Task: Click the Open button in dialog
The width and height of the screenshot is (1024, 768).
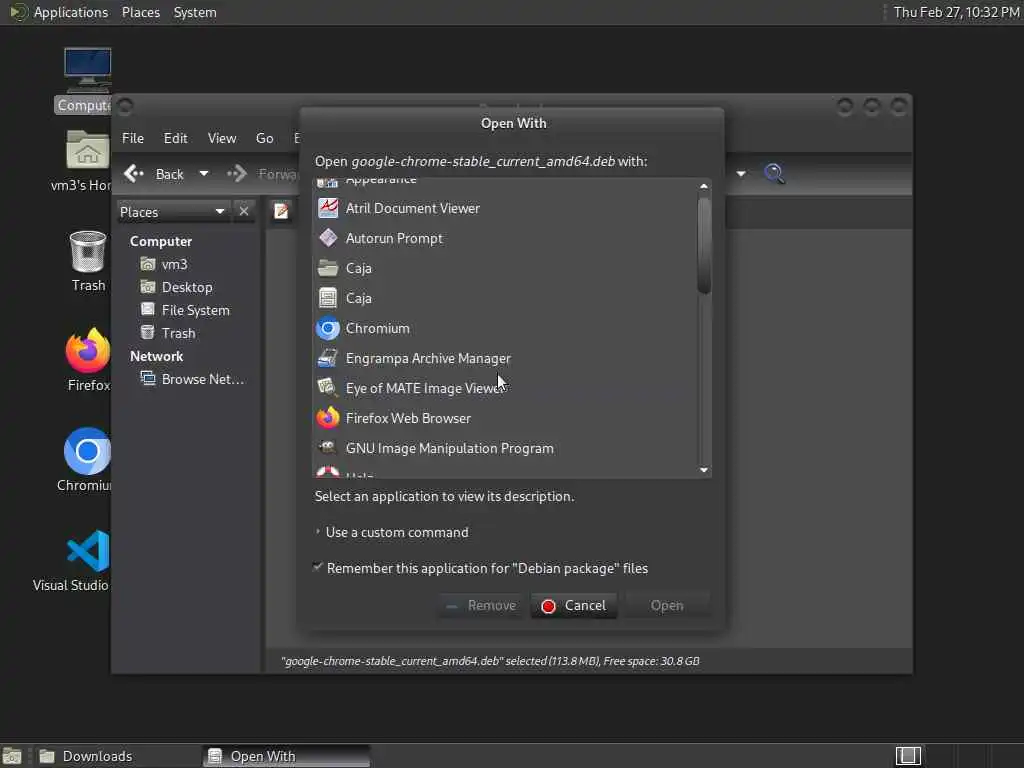Action: pos(667,605)
